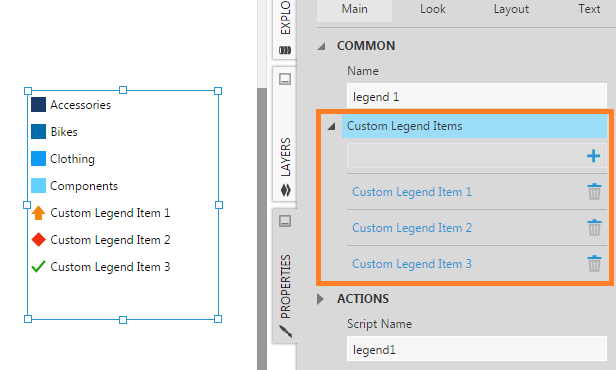Viewport: 616px width, 370px height.
Task: Click the Clothing blue color swatch
Action: point(38,159)
